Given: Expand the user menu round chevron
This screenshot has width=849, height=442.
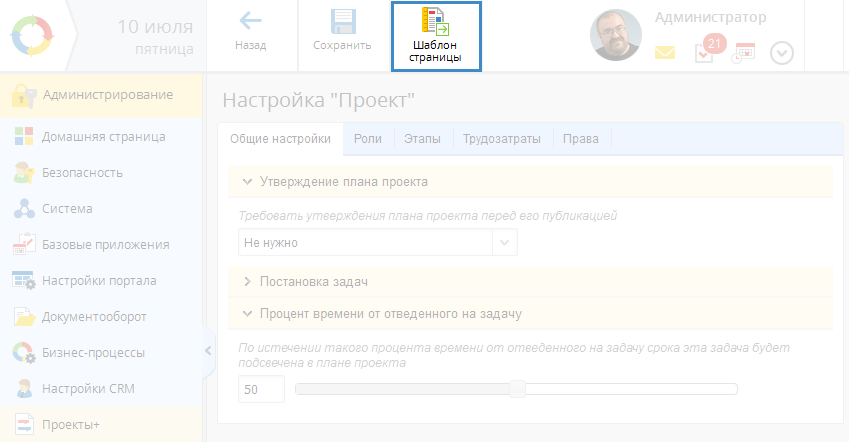Looking at the screenshot, I should [782, 53].
